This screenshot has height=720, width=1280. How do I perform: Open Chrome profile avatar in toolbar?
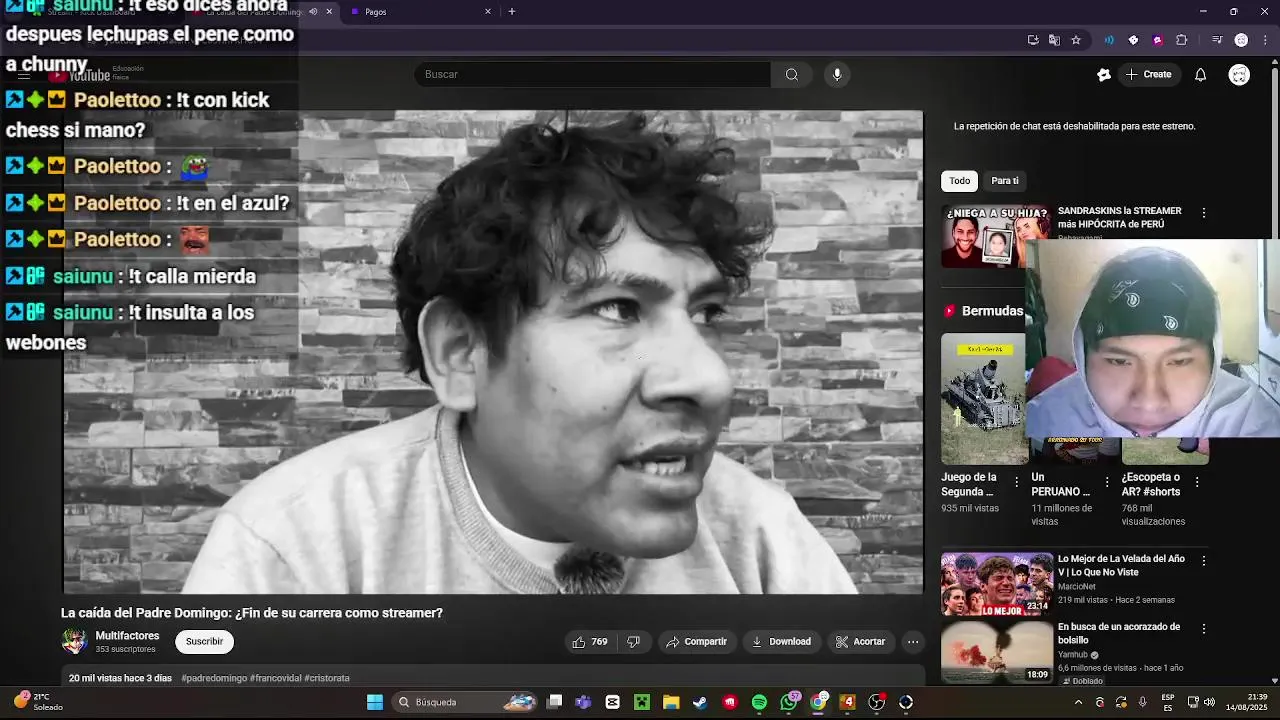pyautogui.click(x=1241, y=40)
